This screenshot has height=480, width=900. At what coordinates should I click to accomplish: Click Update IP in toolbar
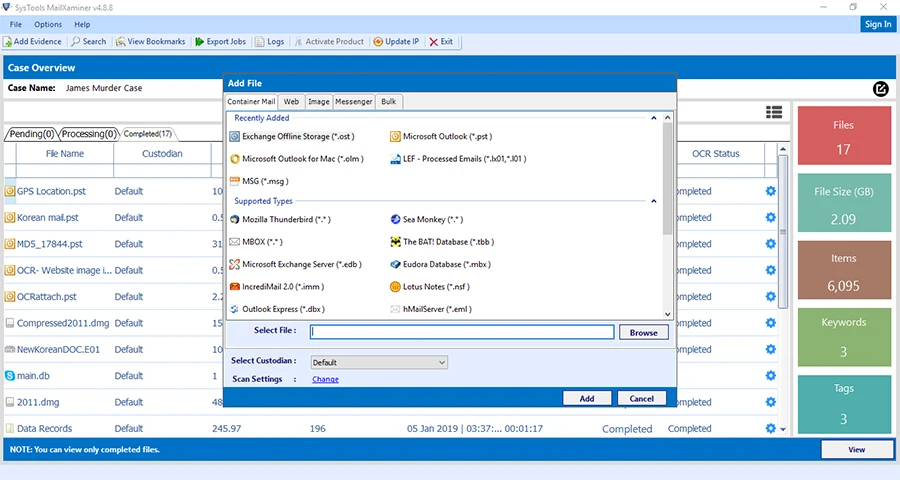396,41
